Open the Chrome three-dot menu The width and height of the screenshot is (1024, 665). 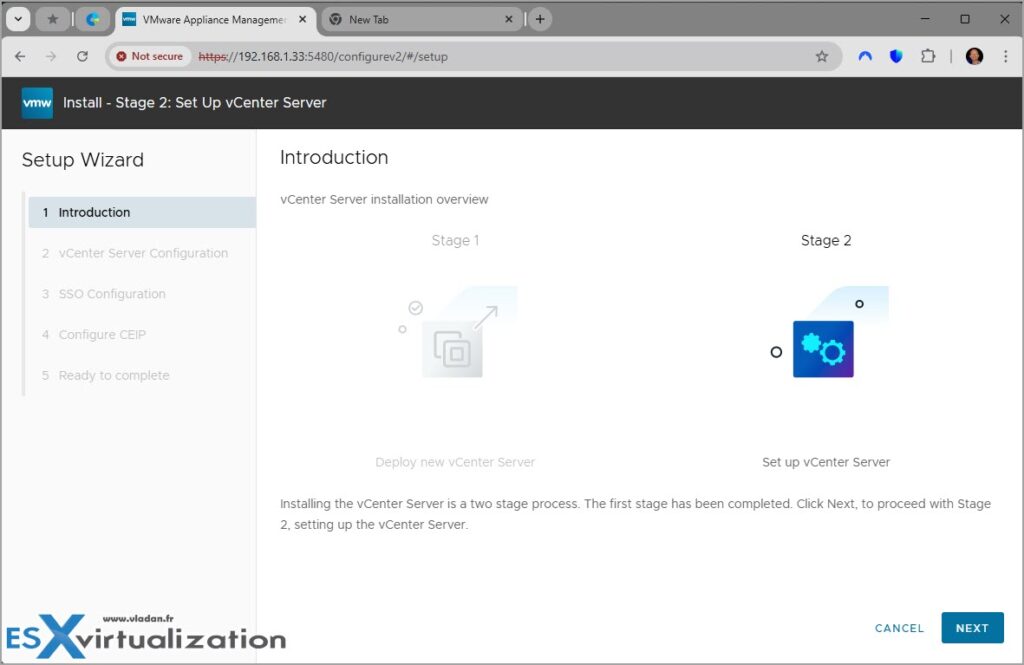click(1006, 56)
